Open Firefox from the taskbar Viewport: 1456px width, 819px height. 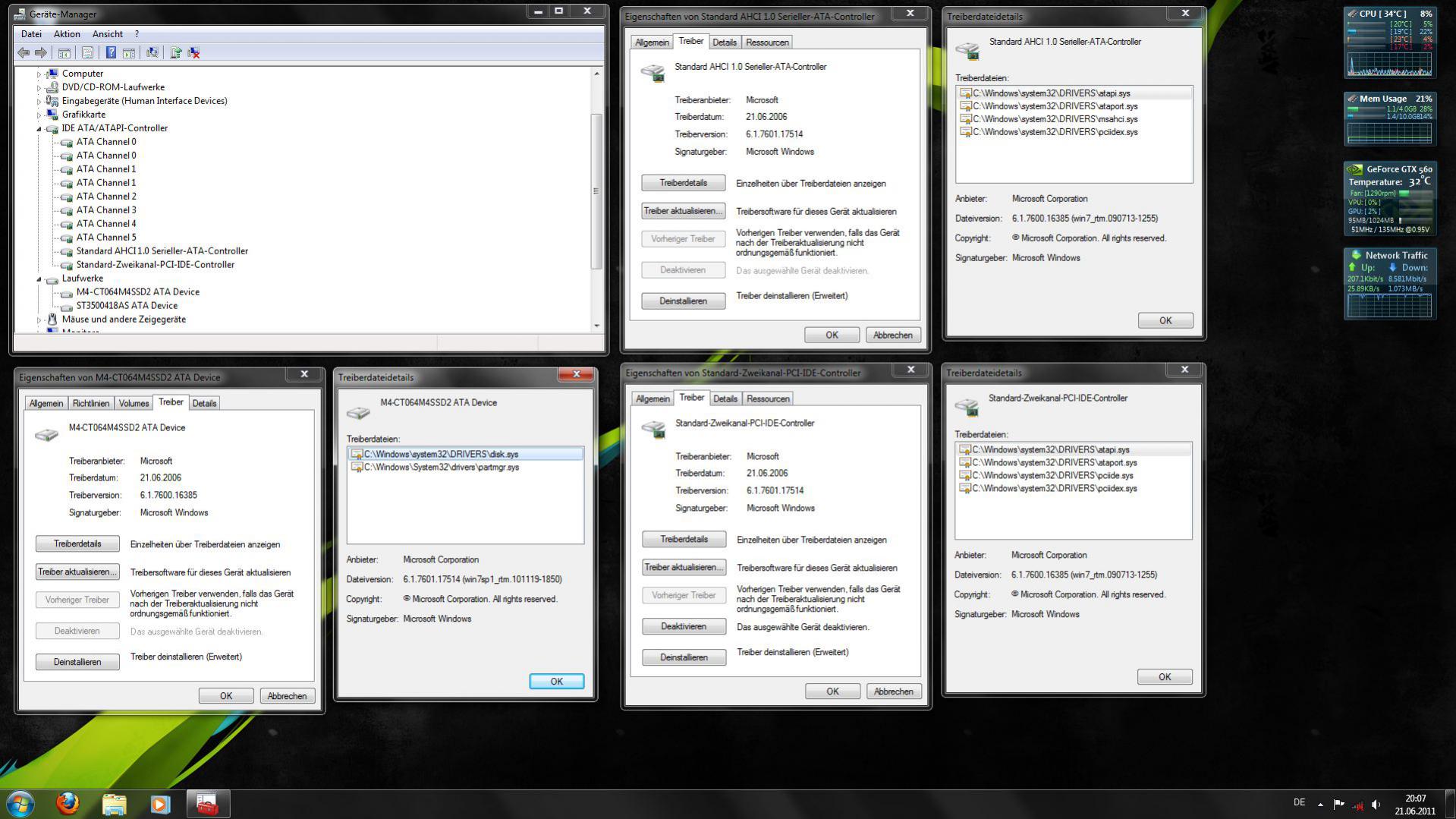click(x=68, y=803)
